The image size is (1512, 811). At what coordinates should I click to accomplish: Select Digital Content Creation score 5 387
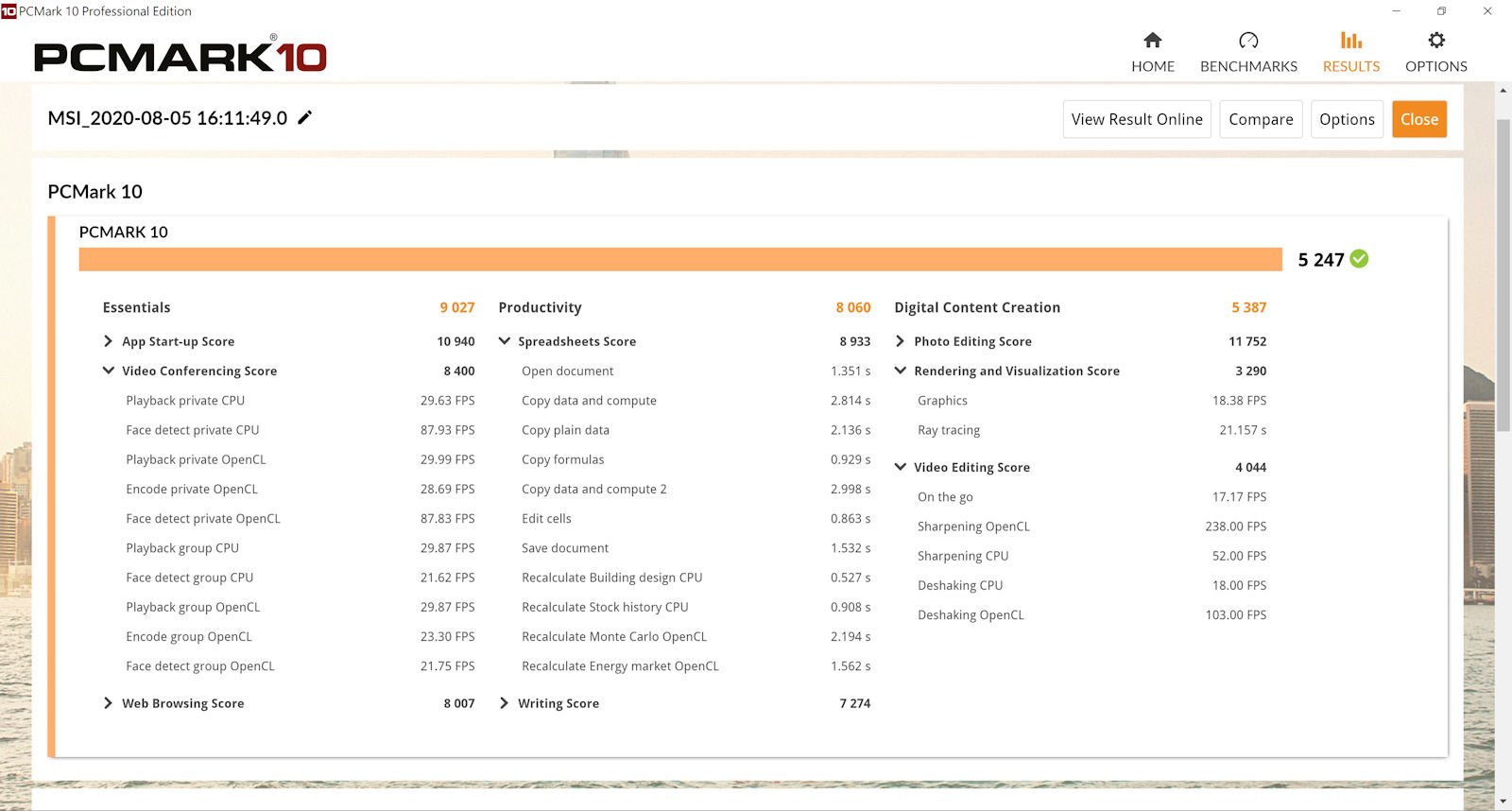coord(1248,307)
